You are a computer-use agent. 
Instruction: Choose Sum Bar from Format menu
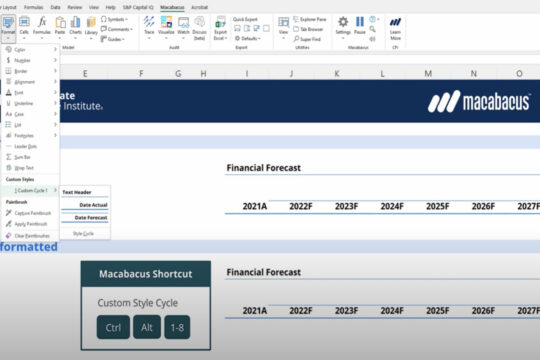tap(30, 157)
